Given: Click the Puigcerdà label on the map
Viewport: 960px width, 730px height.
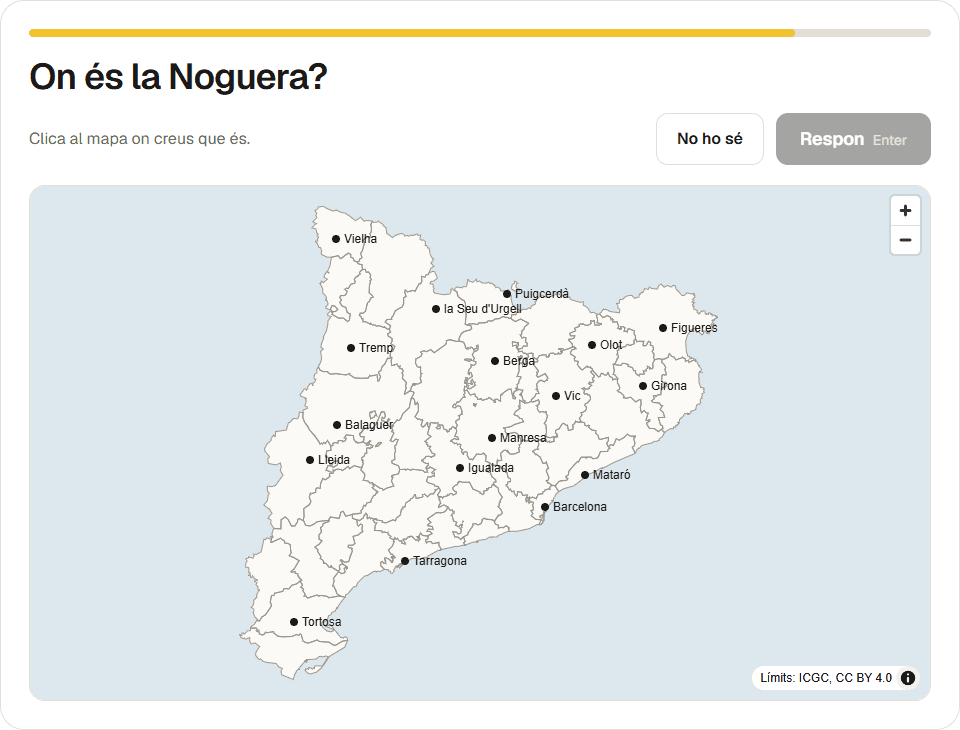Looking at the screenshot, I should [542, 293].
